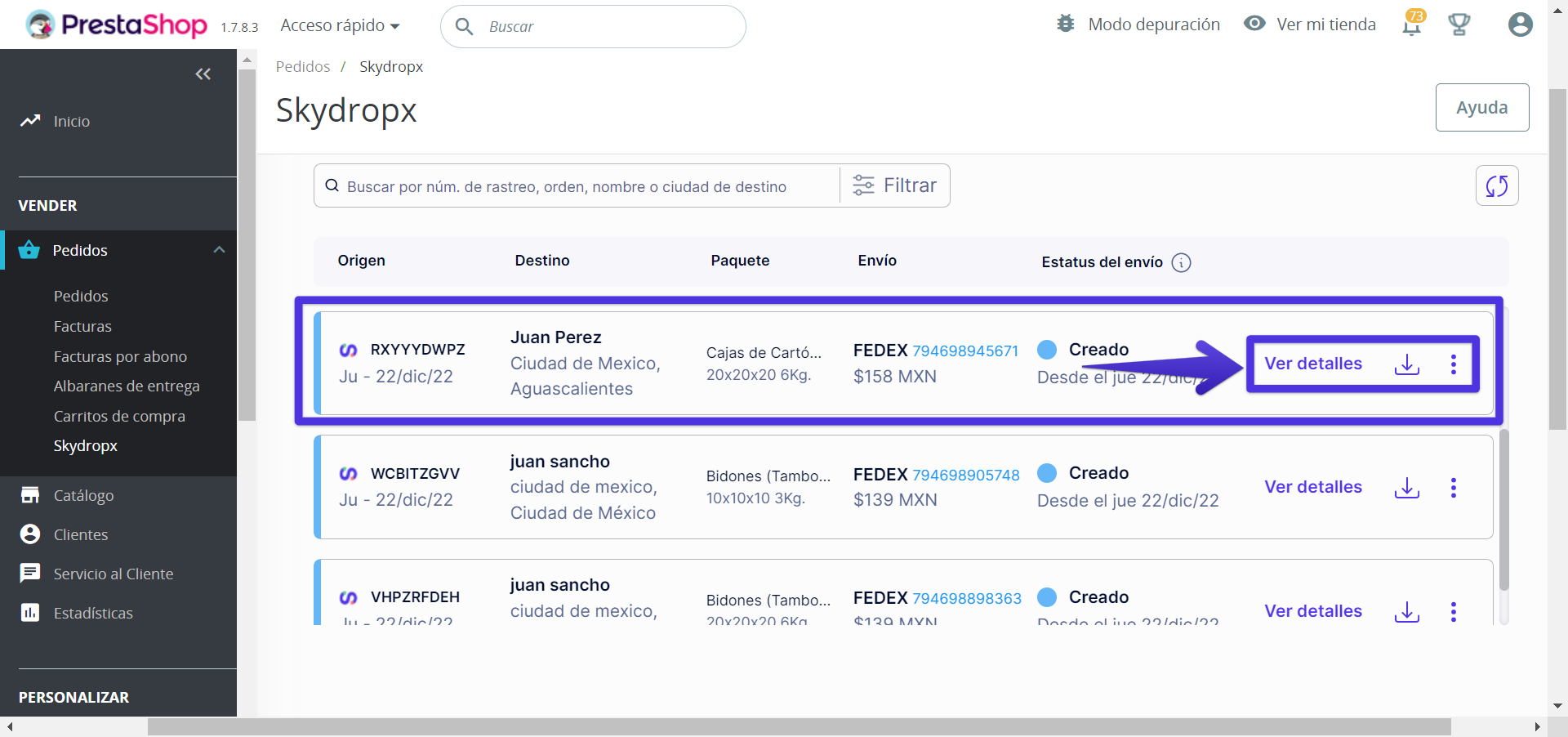Click the horizontal scrollbar at page bottom
Image resolution: width=1568 pixels, height=737 pixels.
[x=799, y=726]
